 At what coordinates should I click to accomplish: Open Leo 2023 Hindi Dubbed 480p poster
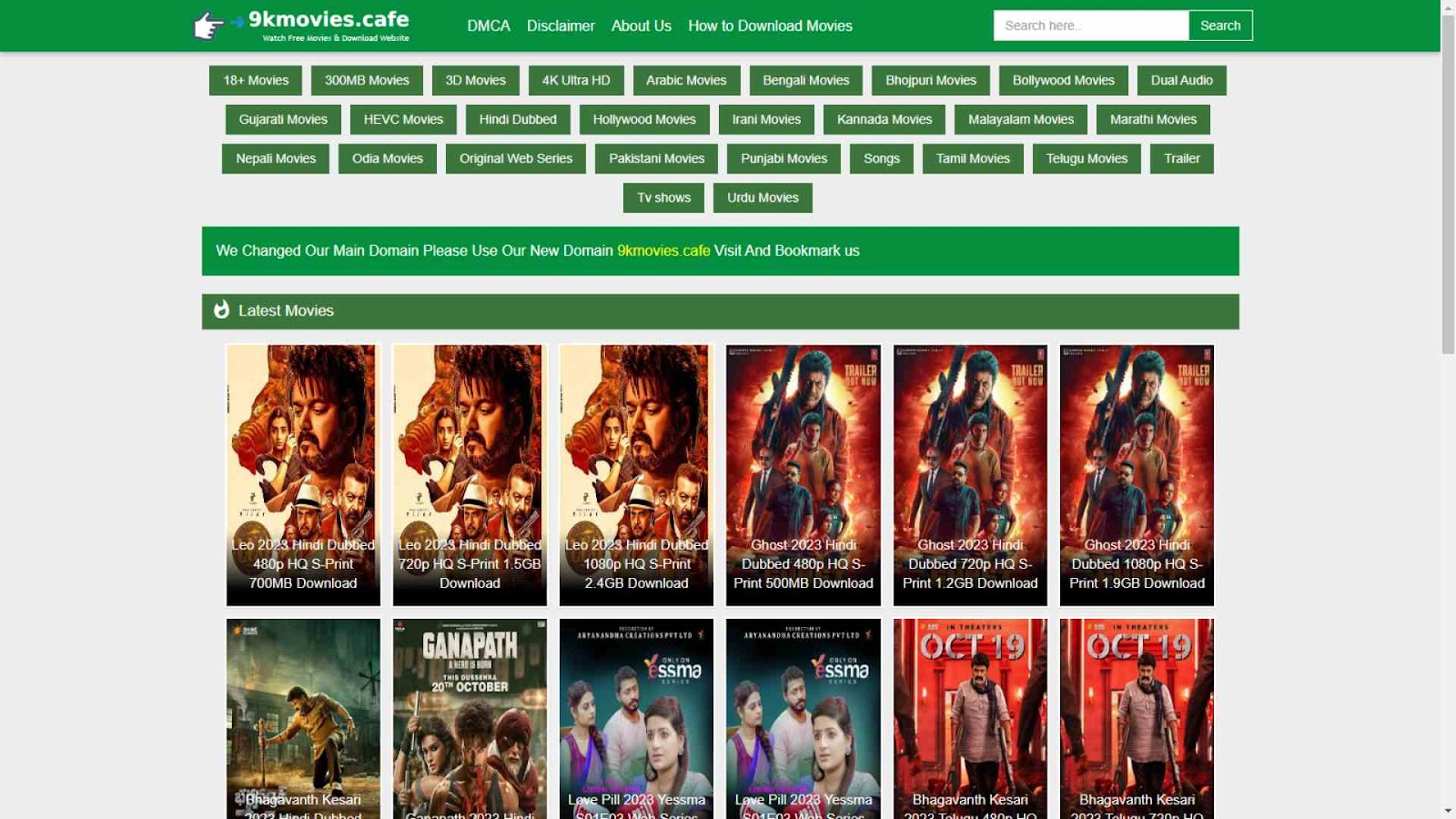(x=303, y=474)
